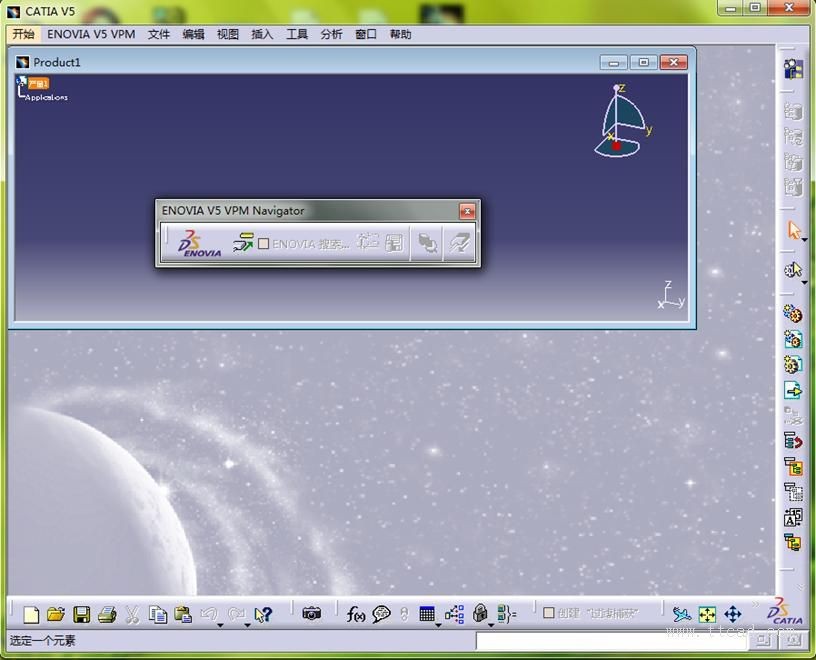Select the arrow selection tool in the right sidebar
This screenshot has width=816, height=660.
coord(792,230)
